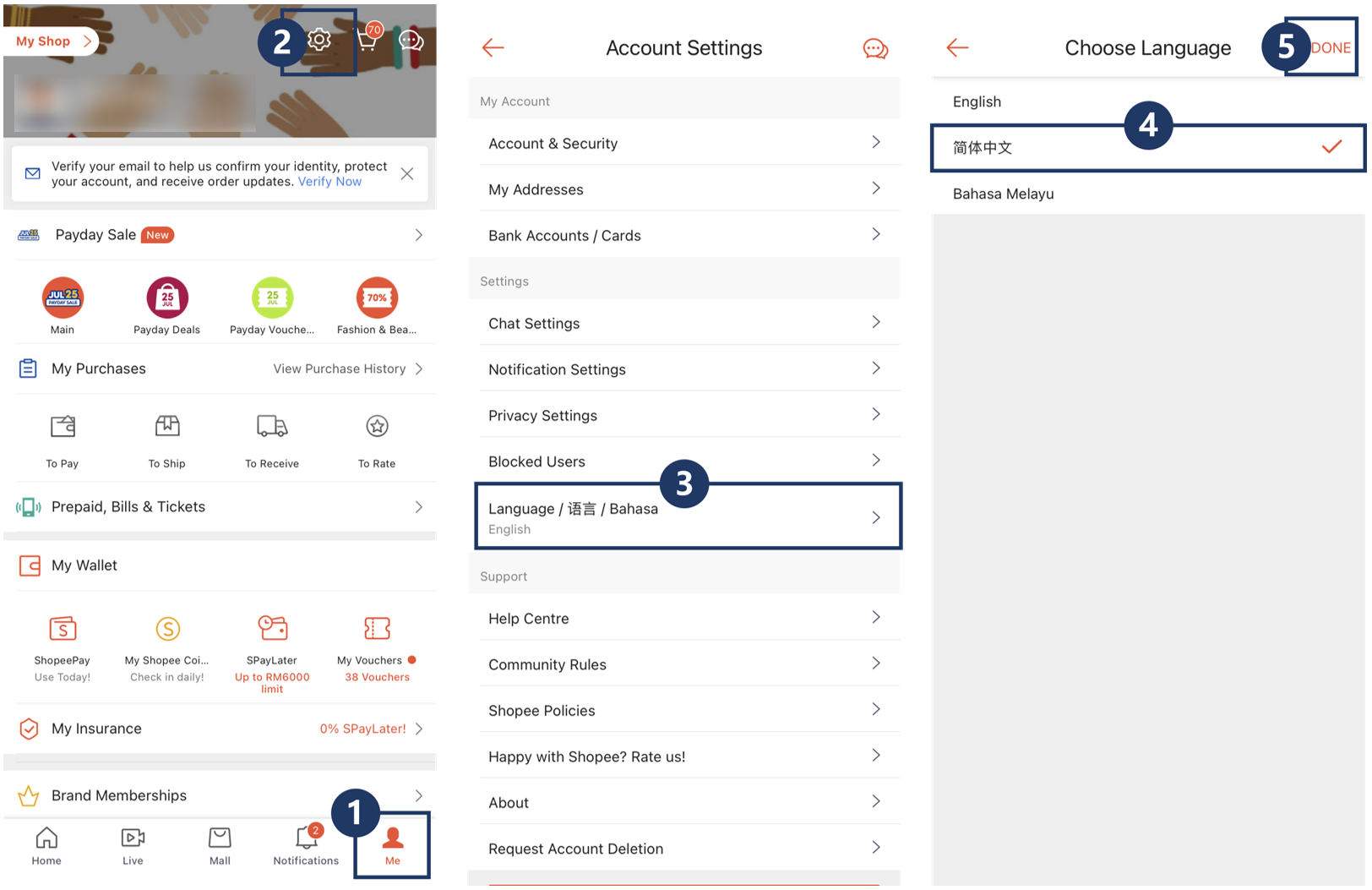Tap My Shop button
The width and height of the screenshot is (1372, 890).
[x=51, y=41]
